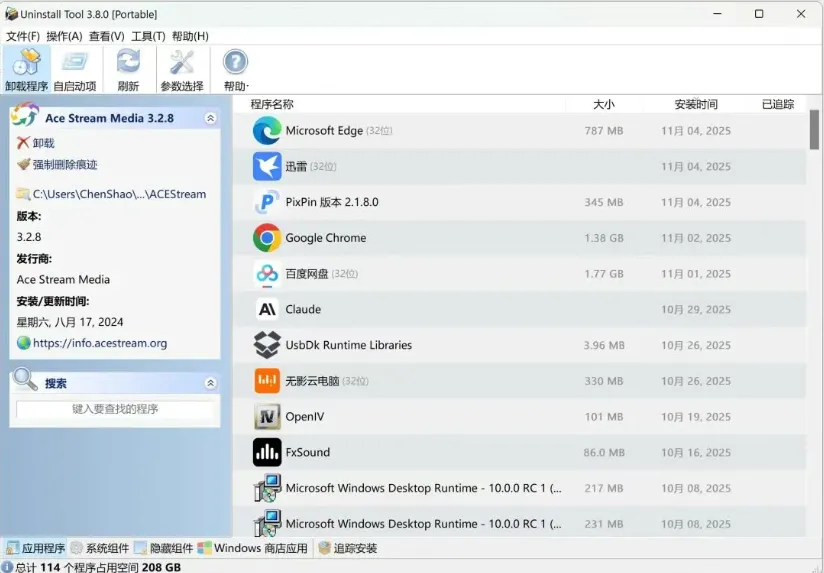Click the 1.77 GB size of 百度网盘
Viewport: 824px width, 573px height.
point(604,273)
